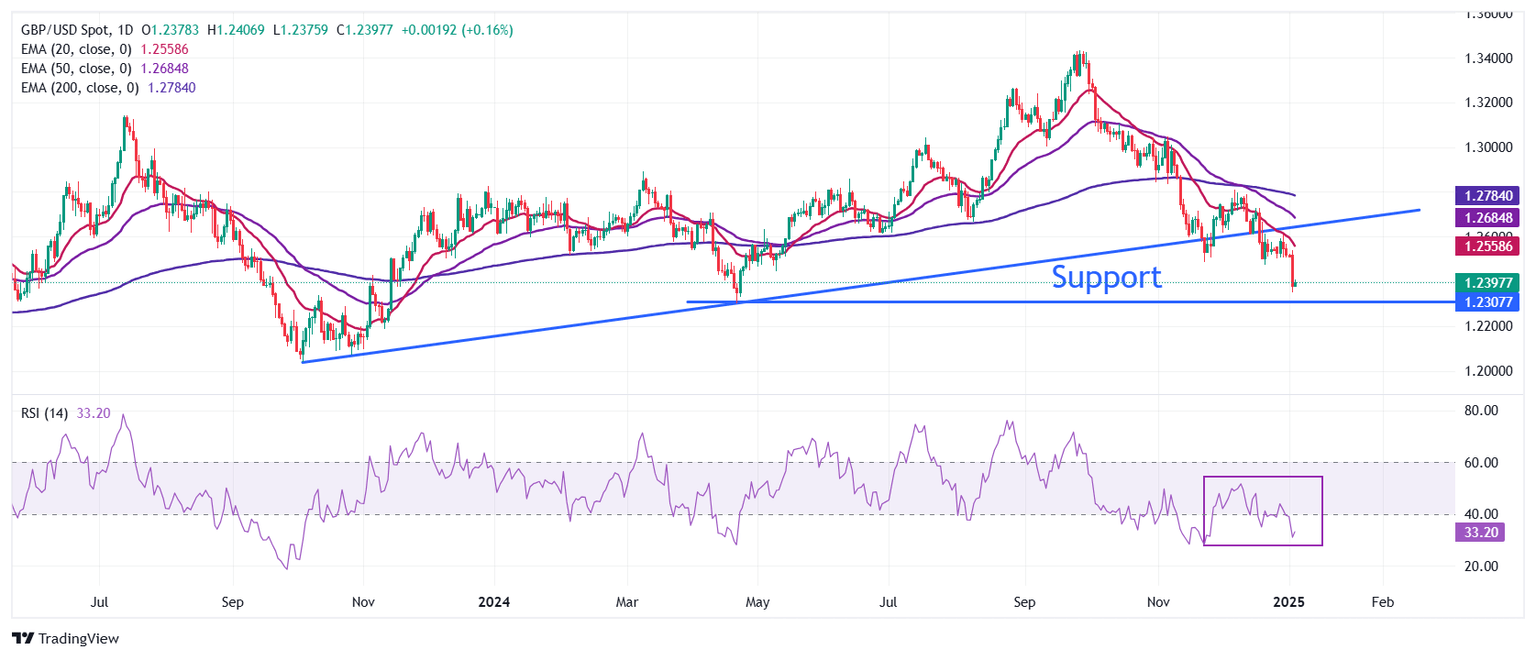Click the green 1.23977 current price tag

click(x=1488, y=283)
